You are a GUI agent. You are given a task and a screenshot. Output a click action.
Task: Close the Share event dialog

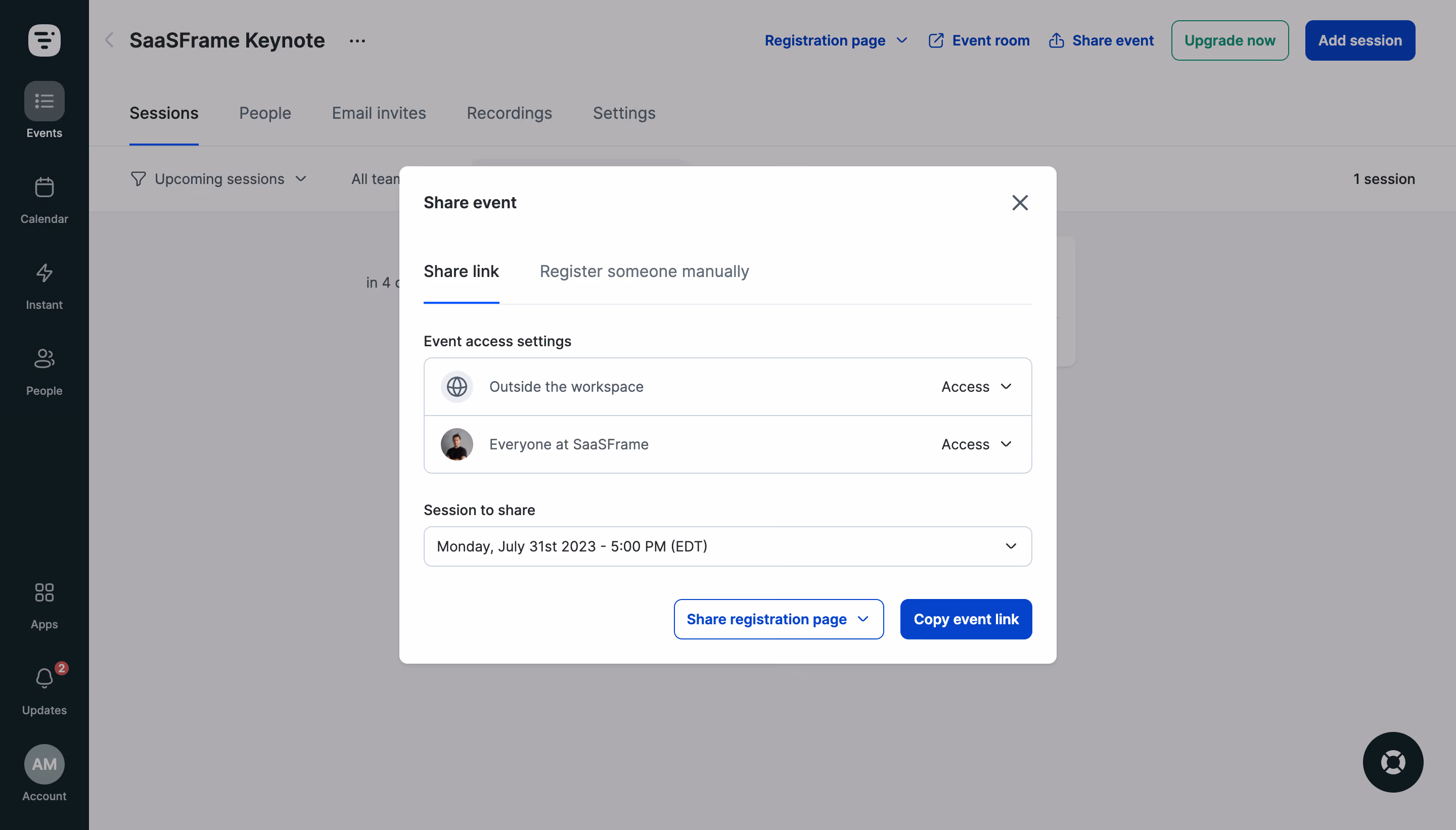1020,202
